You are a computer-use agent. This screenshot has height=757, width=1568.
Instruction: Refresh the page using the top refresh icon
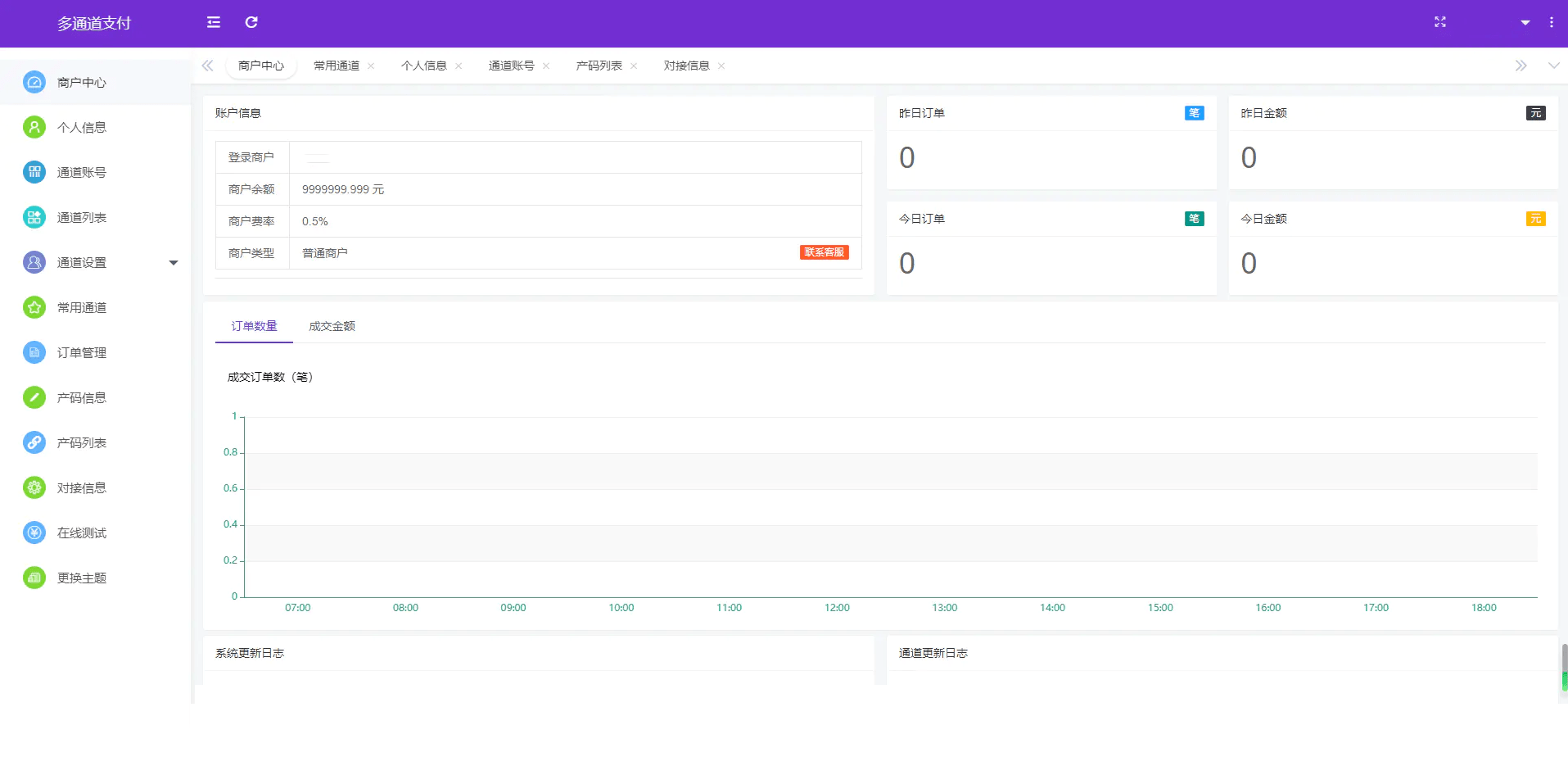pos(251,22)
